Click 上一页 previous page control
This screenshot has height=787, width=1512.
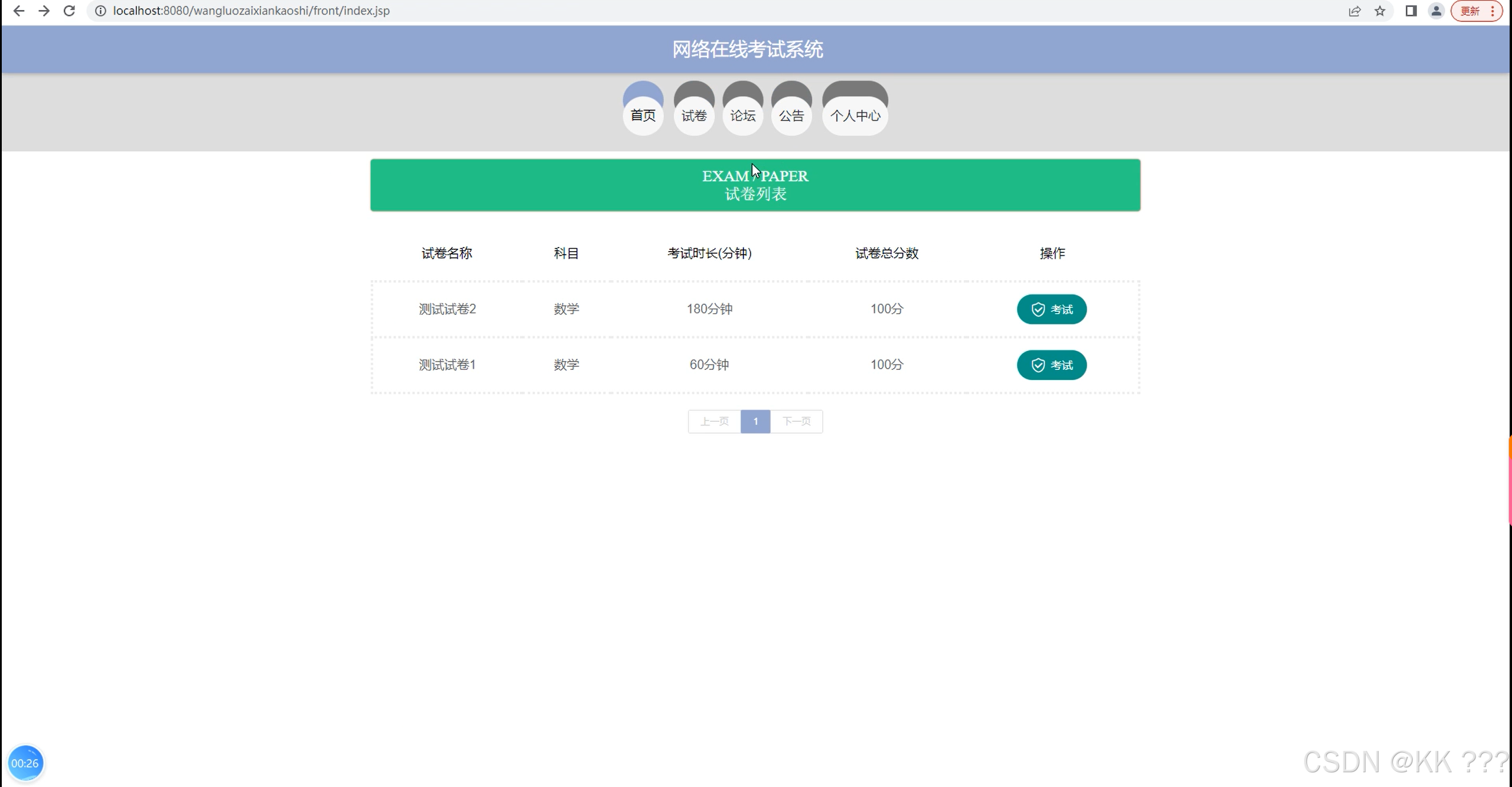tap(714, 421)
